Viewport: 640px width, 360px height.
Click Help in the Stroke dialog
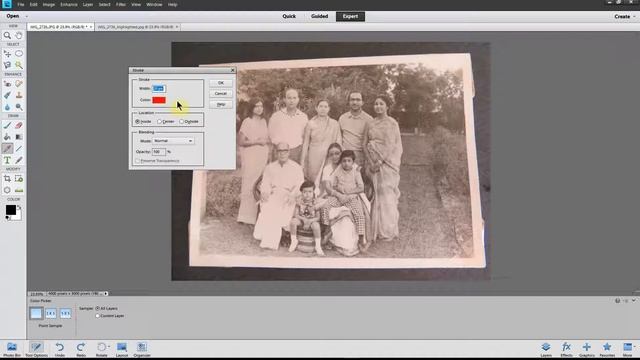221,104
